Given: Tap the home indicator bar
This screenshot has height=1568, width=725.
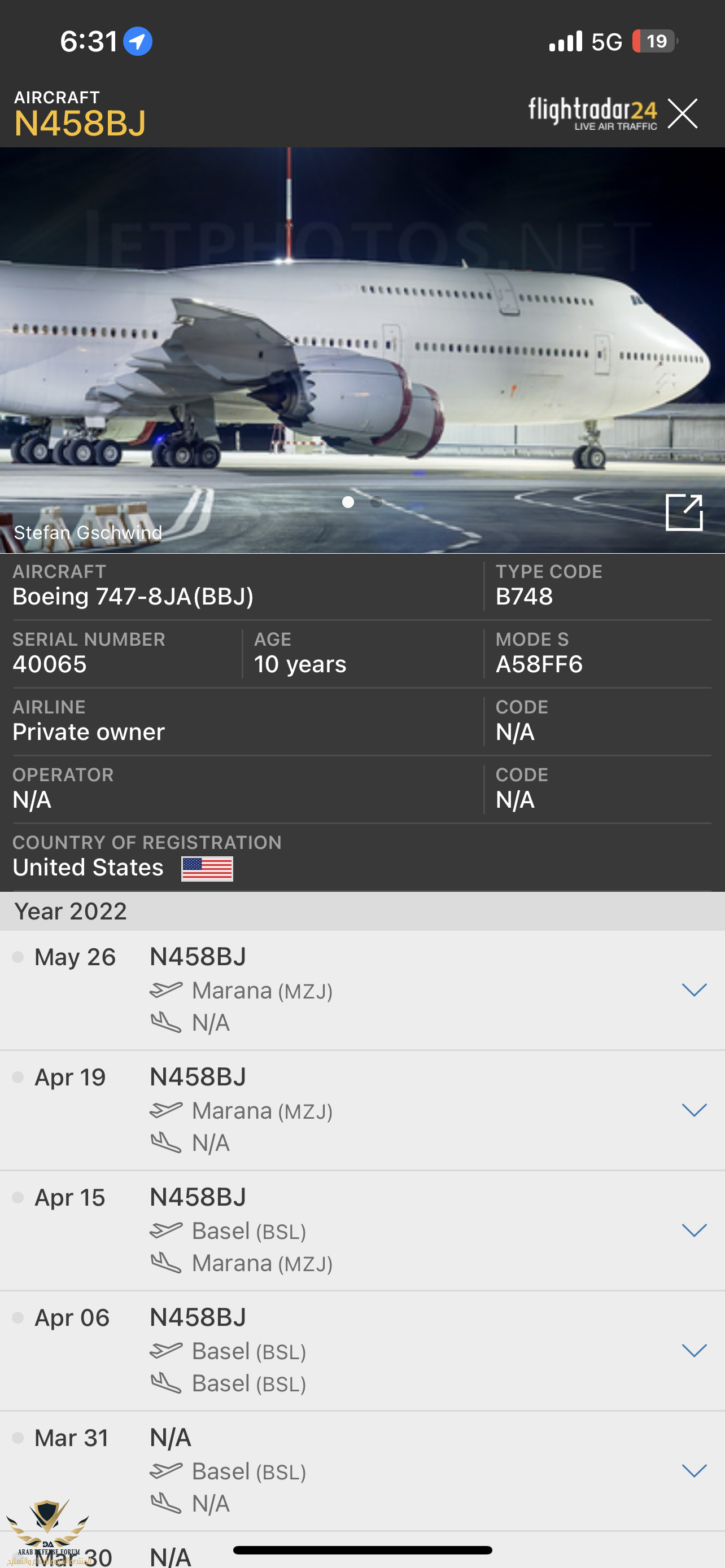Looking at the screenshot, I should [x=362, y=1551].
